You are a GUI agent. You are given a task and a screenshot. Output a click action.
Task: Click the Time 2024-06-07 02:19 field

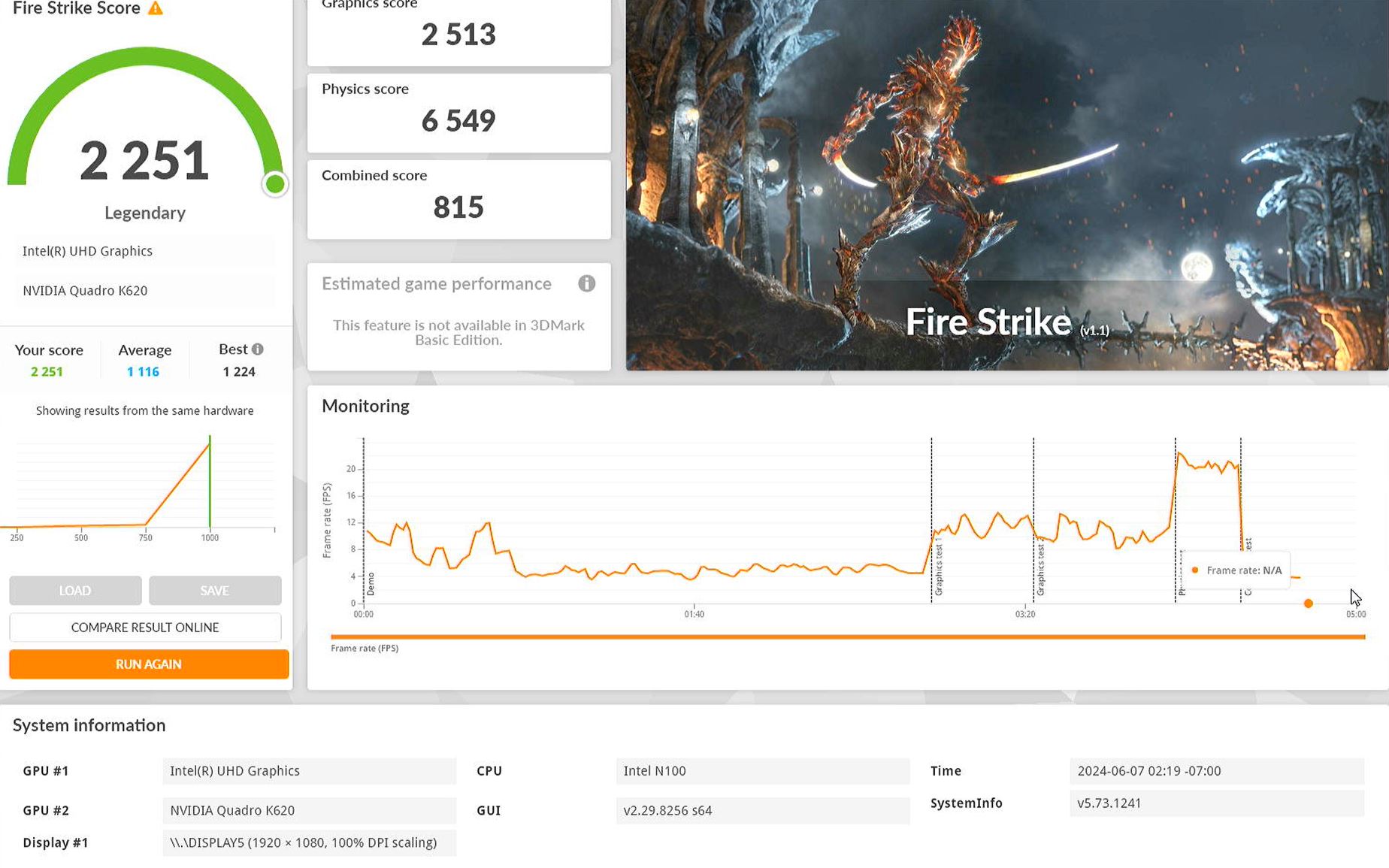[x=1217, y=771]
